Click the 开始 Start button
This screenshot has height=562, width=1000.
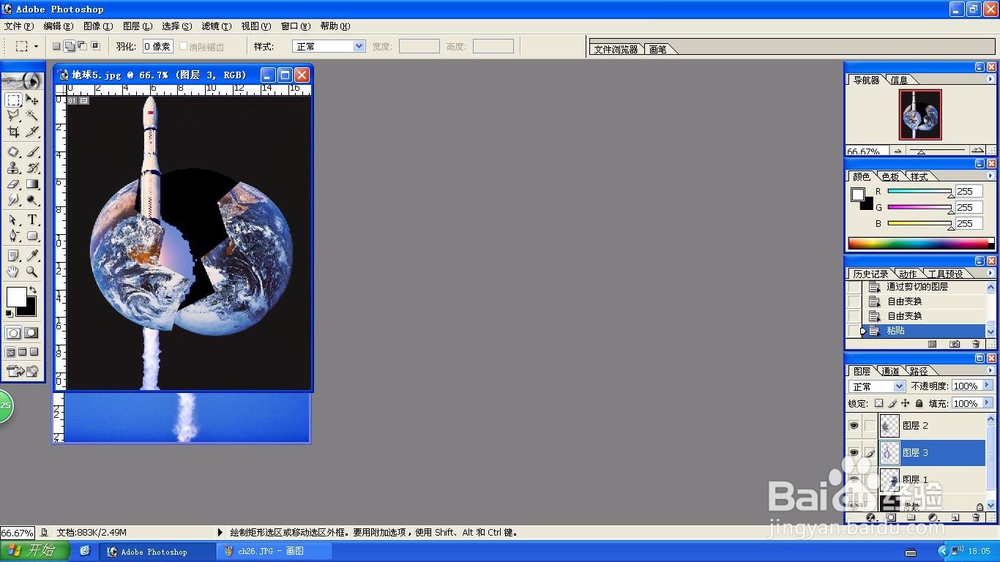pos(36,551)
